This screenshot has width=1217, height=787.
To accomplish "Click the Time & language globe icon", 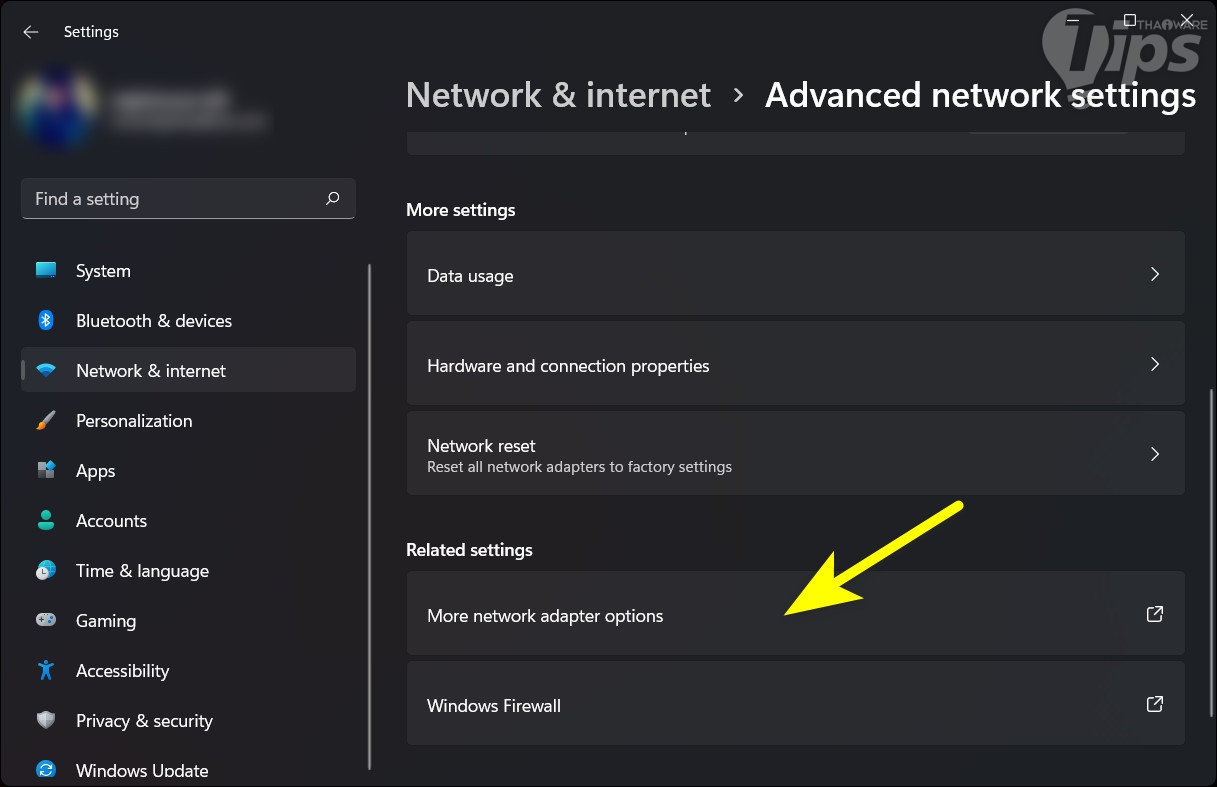I will click(46, 571).
